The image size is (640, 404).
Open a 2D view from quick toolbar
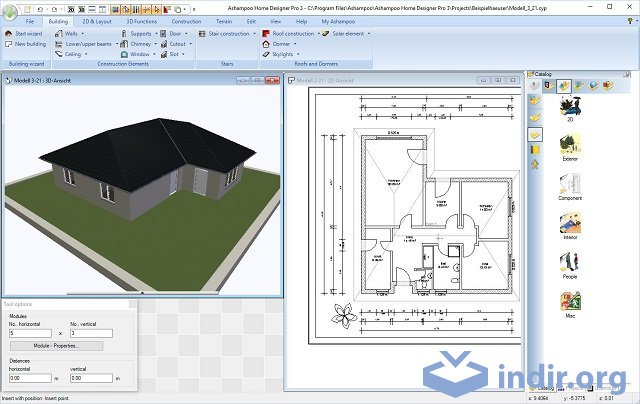[x=71, y=9]
